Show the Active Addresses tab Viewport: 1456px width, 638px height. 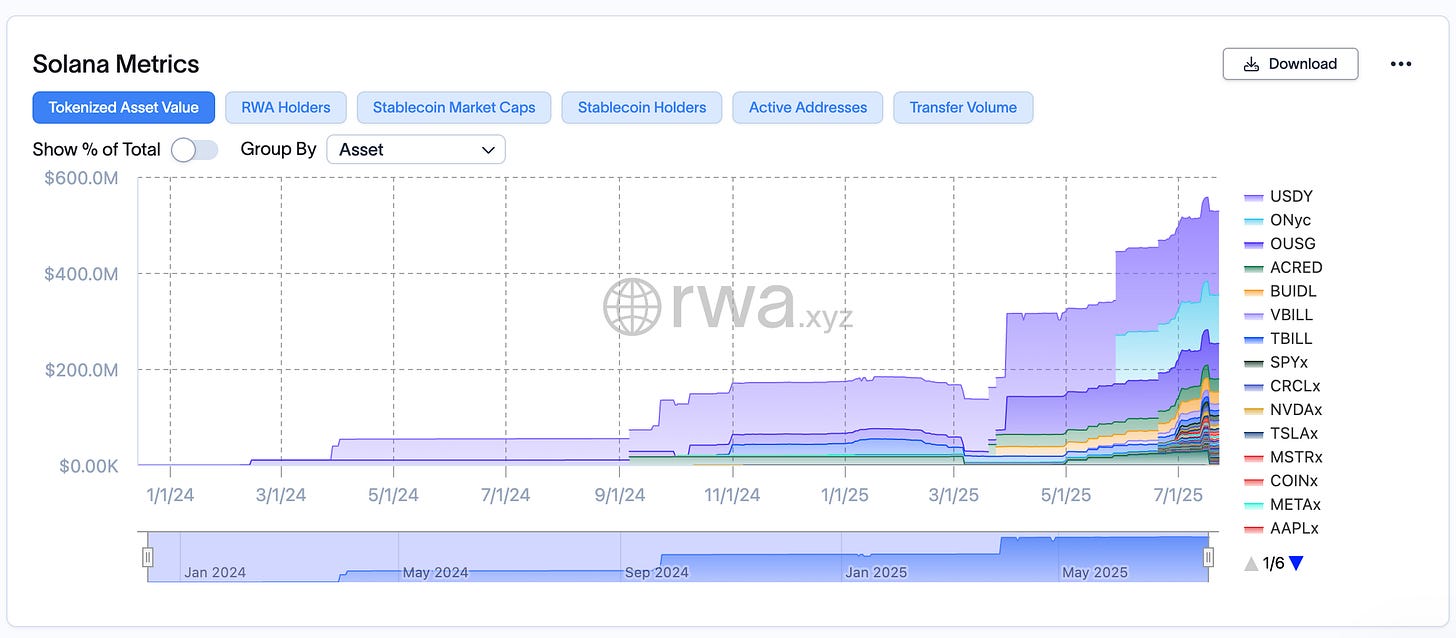coord(808,107)
